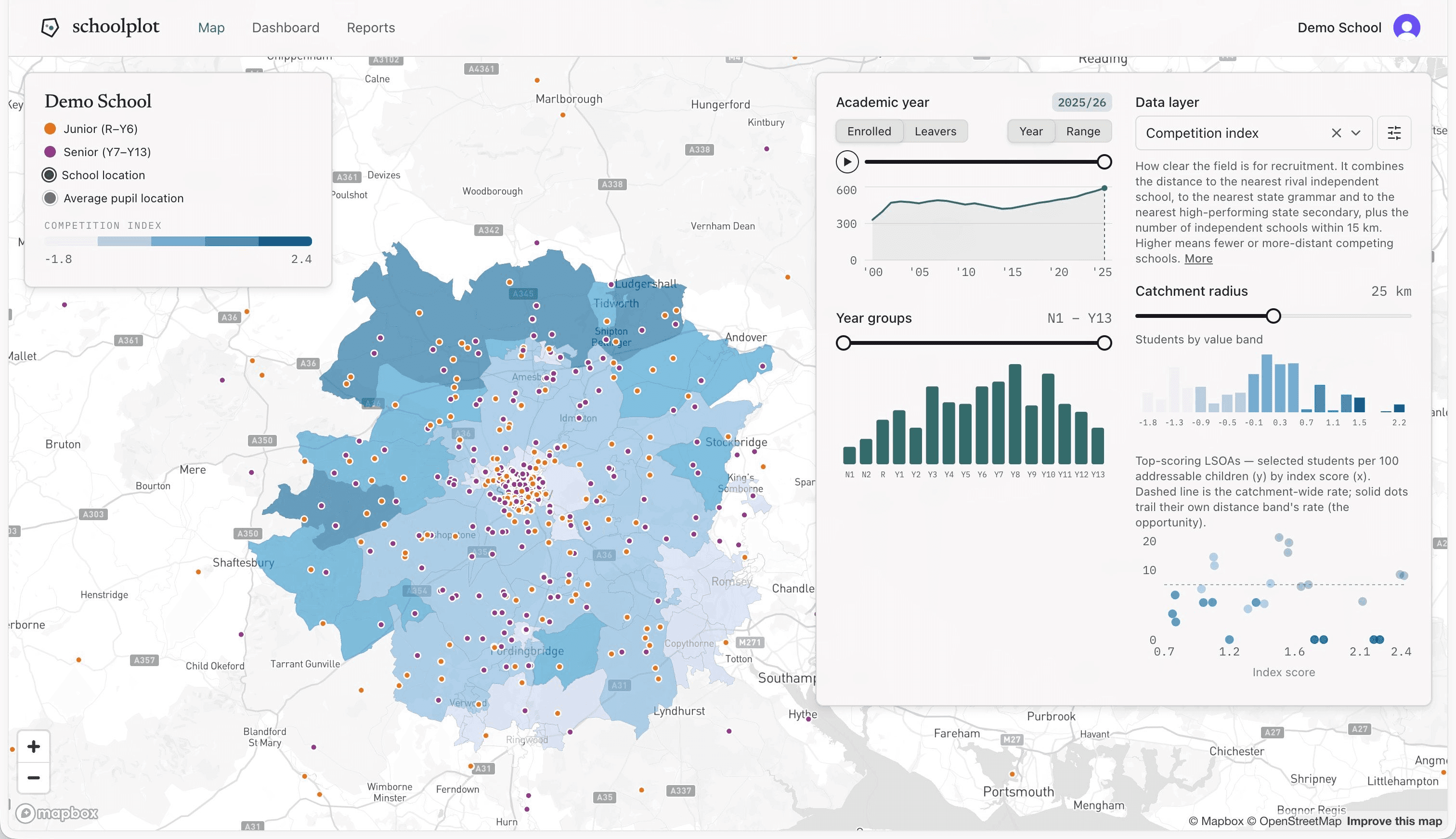
Task: Click the 2025/26 academic year badge
Action: point(1081,102)
